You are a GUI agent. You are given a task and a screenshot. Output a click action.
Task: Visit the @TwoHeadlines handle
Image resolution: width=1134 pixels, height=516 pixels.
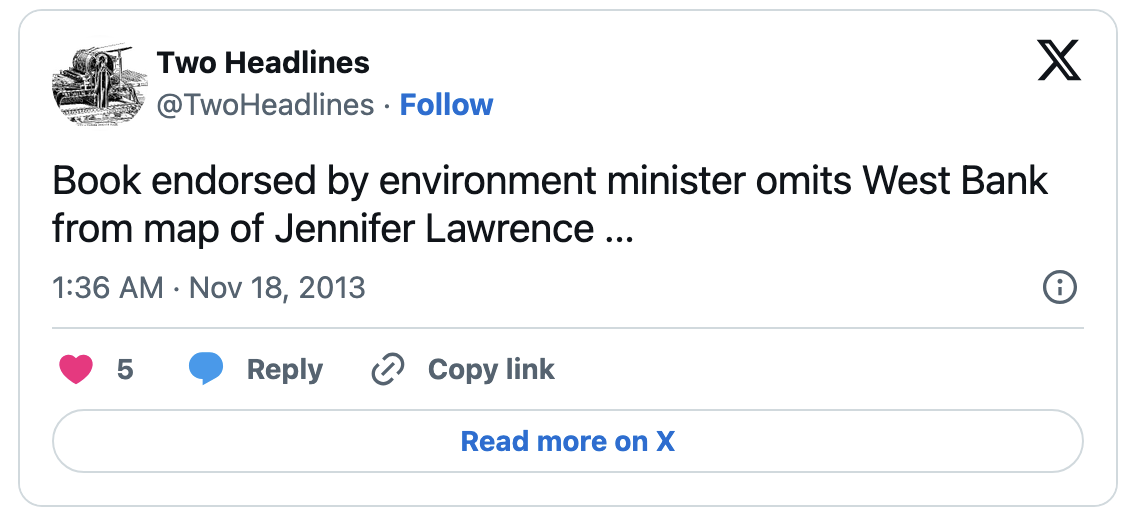tap(265, 105)
